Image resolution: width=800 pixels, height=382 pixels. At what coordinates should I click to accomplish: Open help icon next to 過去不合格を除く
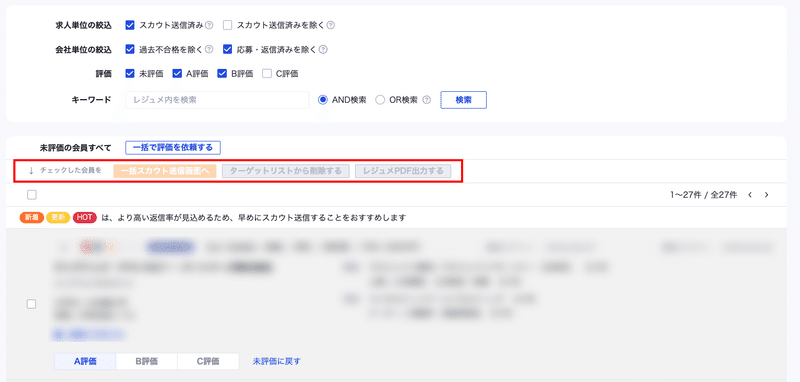[x=209, y=49]
